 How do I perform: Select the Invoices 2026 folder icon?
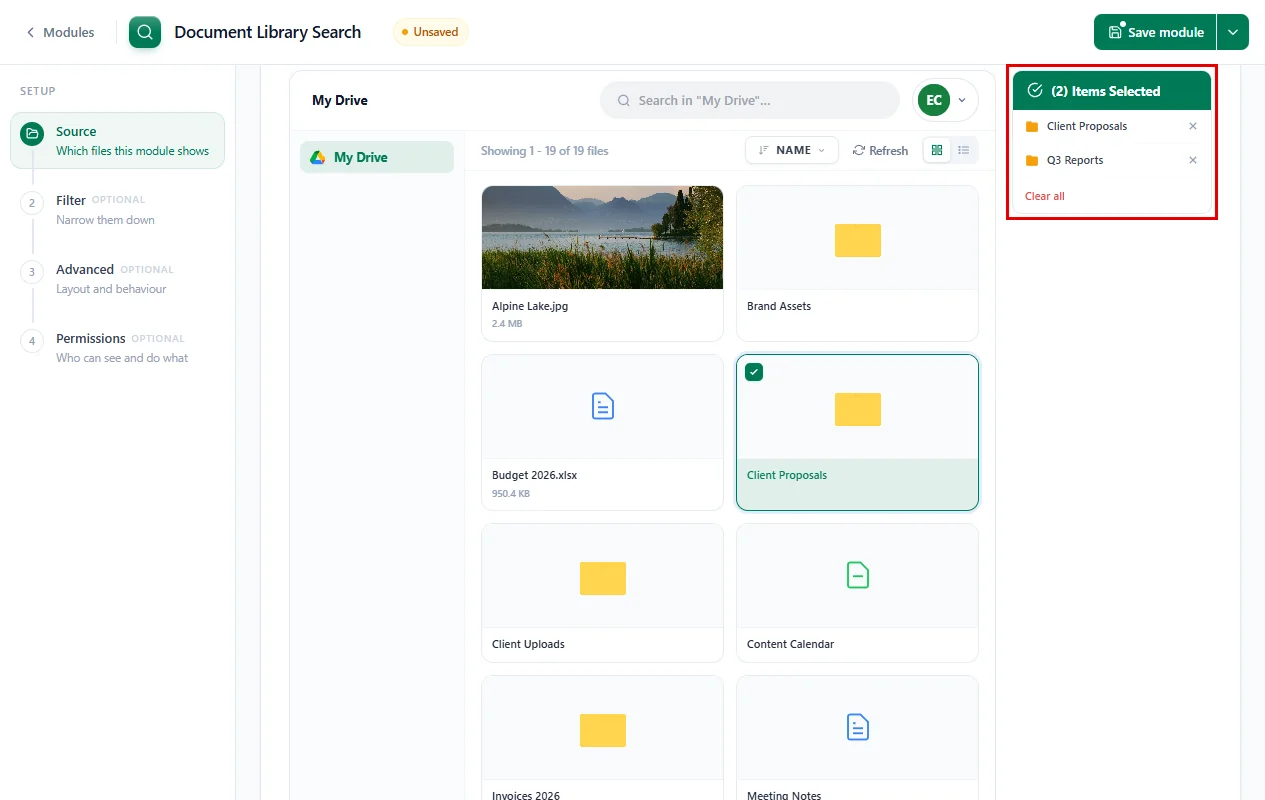click(602, 730)
